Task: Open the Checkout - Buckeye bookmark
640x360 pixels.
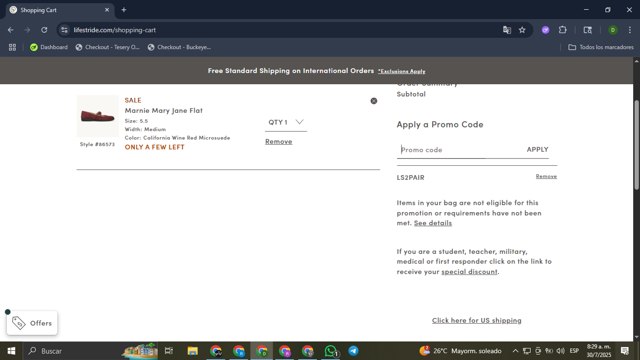Action: click(179, 47)
